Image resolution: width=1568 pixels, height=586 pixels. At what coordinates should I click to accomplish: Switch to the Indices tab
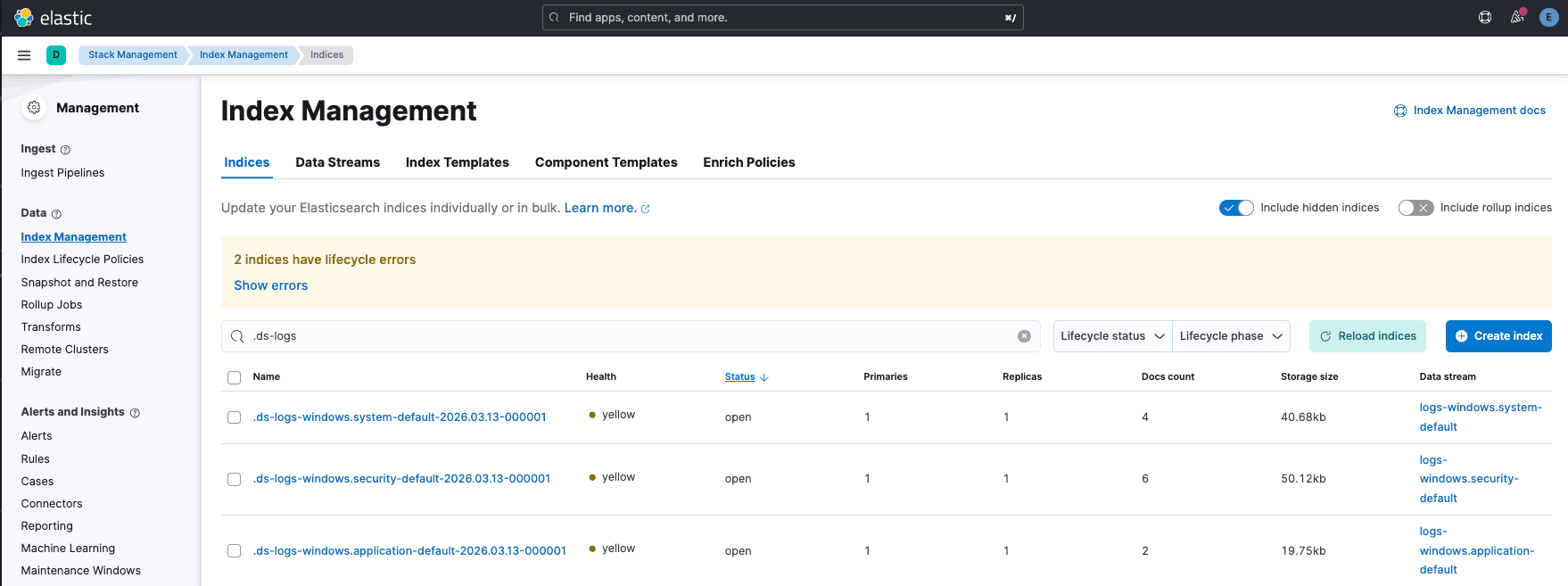click(x=247, y=162)
